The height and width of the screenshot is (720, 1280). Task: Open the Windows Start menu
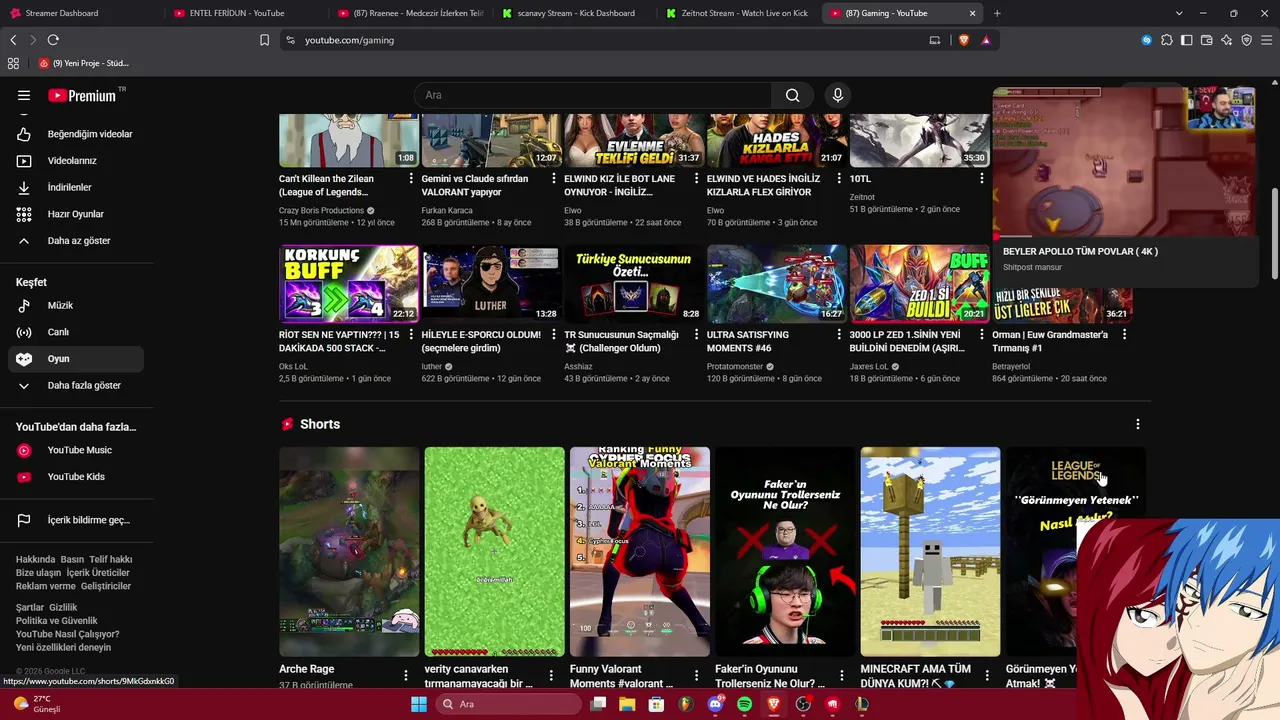419,704
